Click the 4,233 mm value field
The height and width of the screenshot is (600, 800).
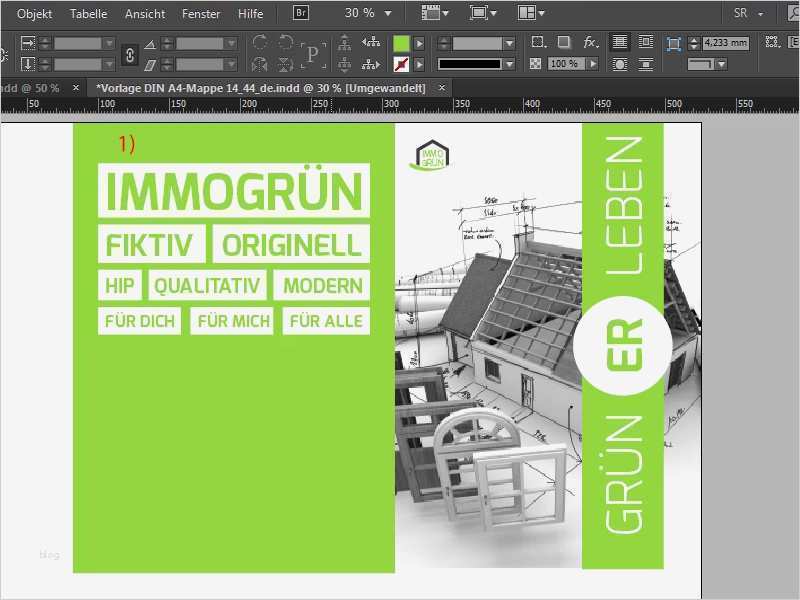point(726,43)
